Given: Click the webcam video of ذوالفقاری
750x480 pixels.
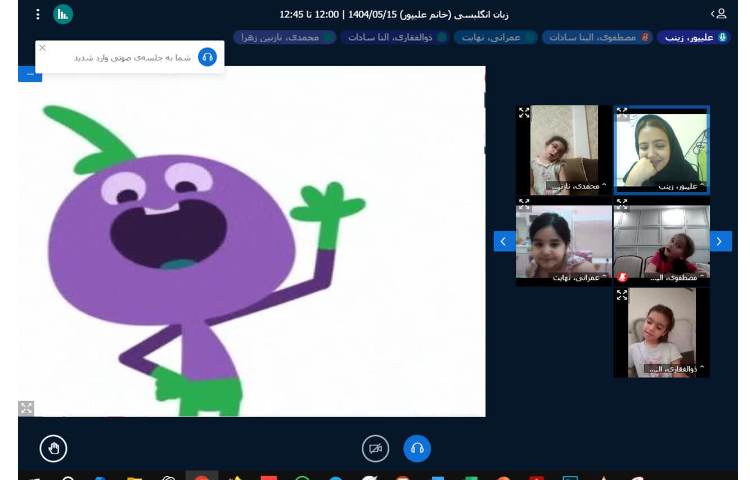Looking at the screenshot, I should (x=662, y=333).
